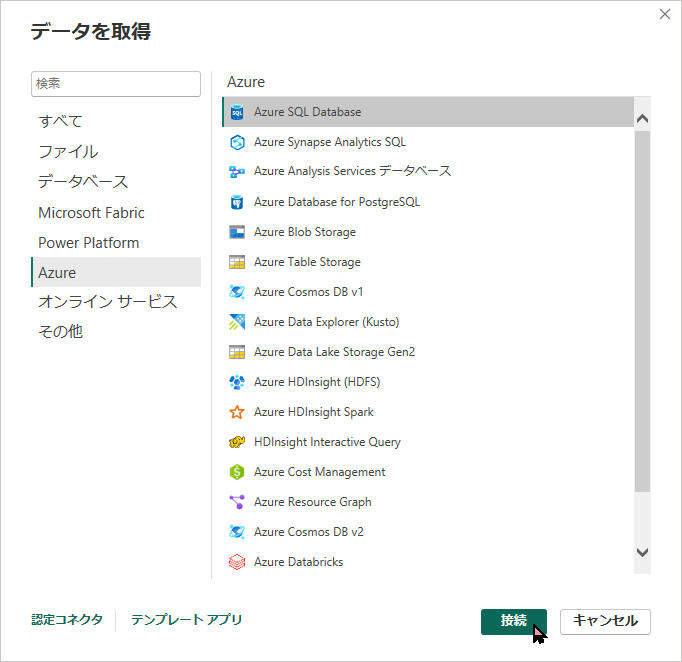Viewport: 682px width, 662px height.
Task: Click the Azure Blob Storage icon
Action: tap(237, 232)
